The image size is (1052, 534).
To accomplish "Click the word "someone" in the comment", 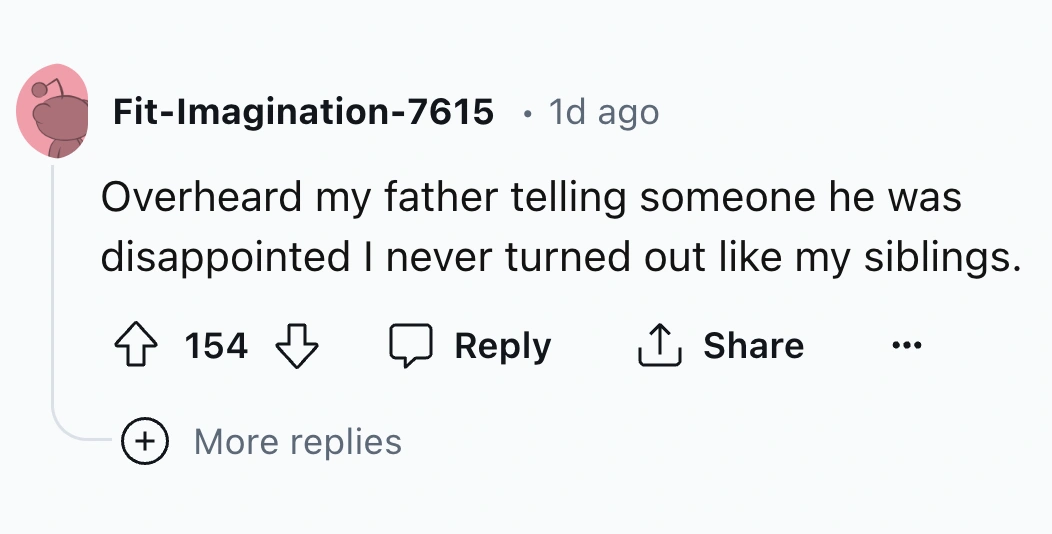I will coord(715,197).
